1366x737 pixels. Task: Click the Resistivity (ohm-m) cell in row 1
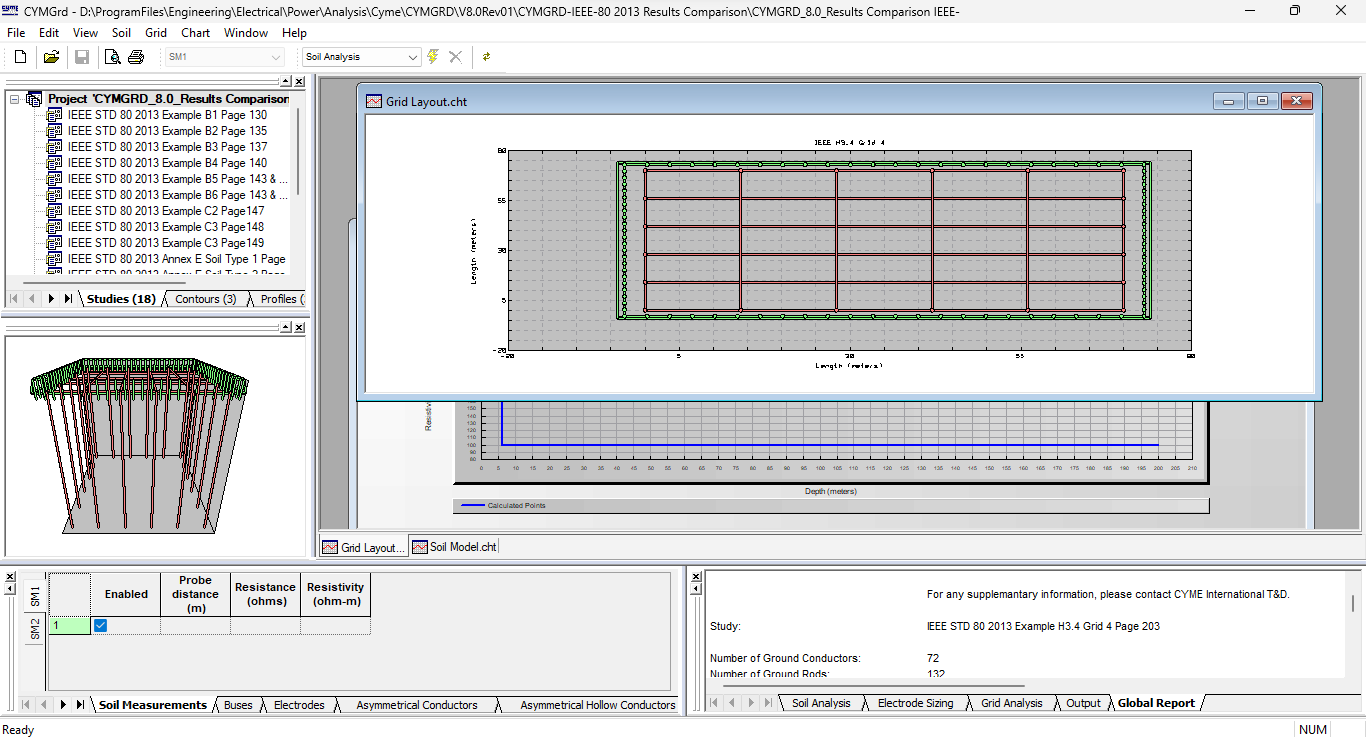335,626
